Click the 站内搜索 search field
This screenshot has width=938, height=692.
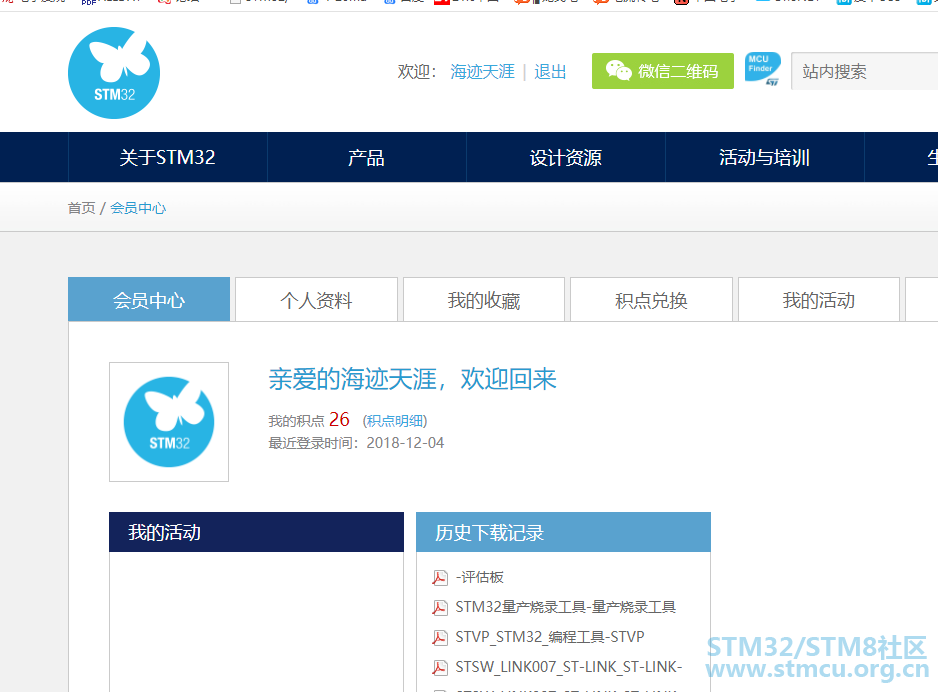coord(864,71)
